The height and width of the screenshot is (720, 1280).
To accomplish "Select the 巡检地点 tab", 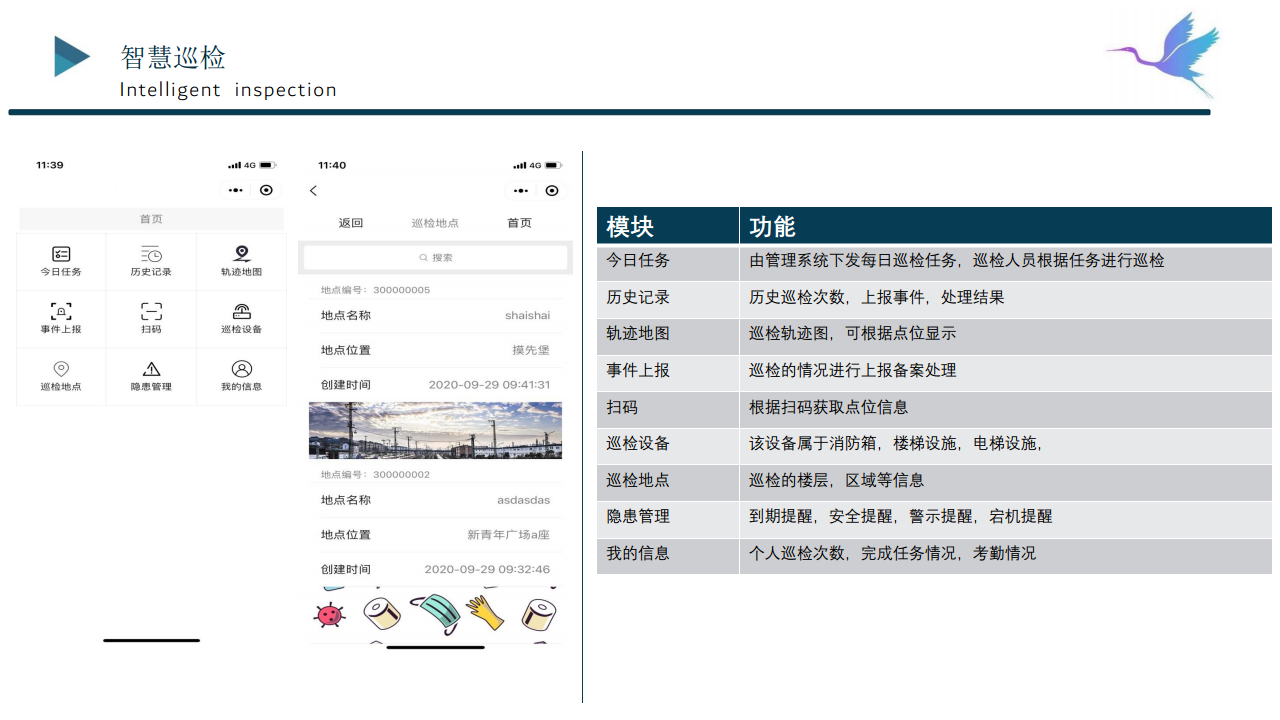I will click(435, 223).
